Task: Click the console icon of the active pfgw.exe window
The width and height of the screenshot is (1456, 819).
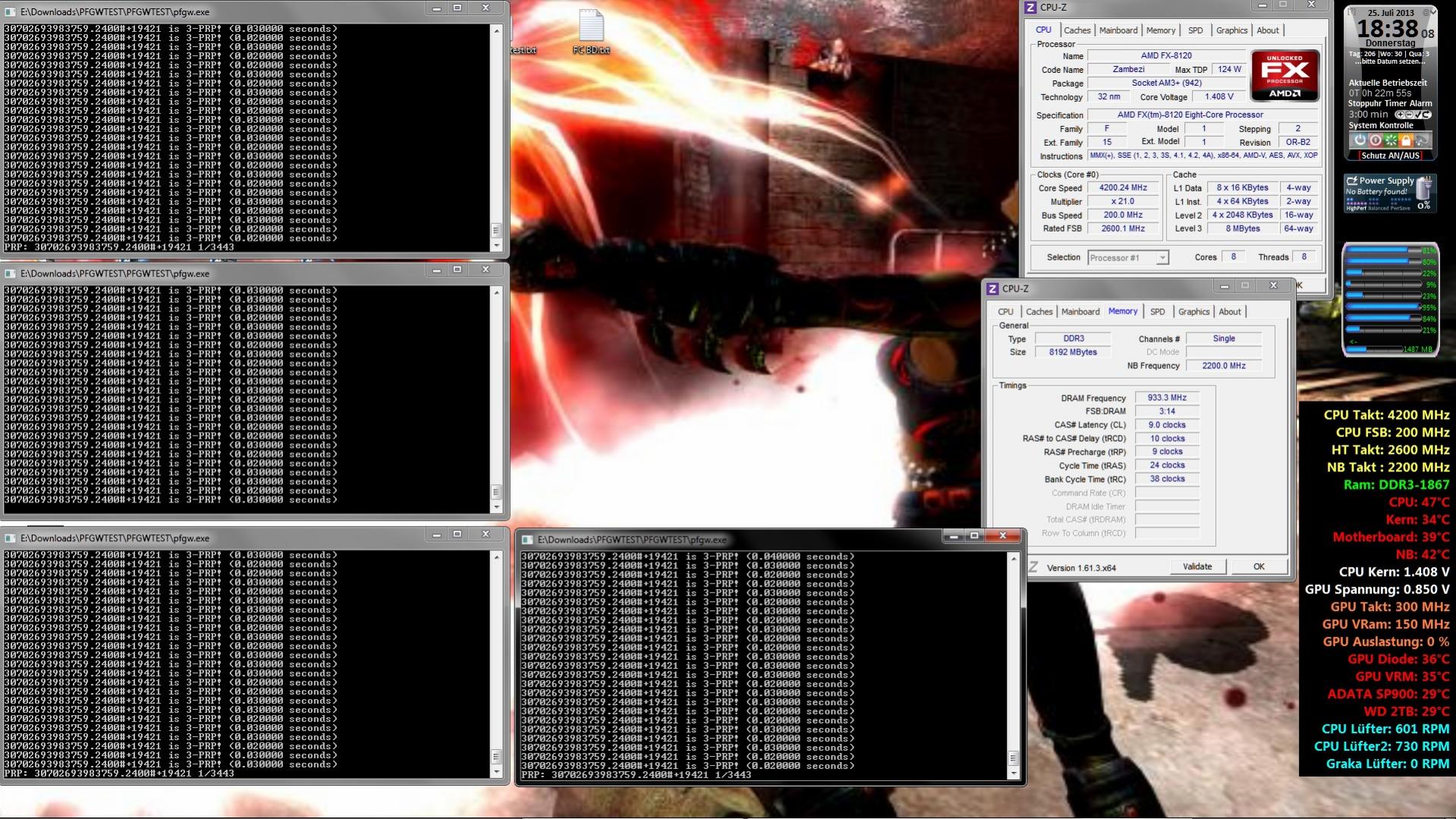Action: 527,540
